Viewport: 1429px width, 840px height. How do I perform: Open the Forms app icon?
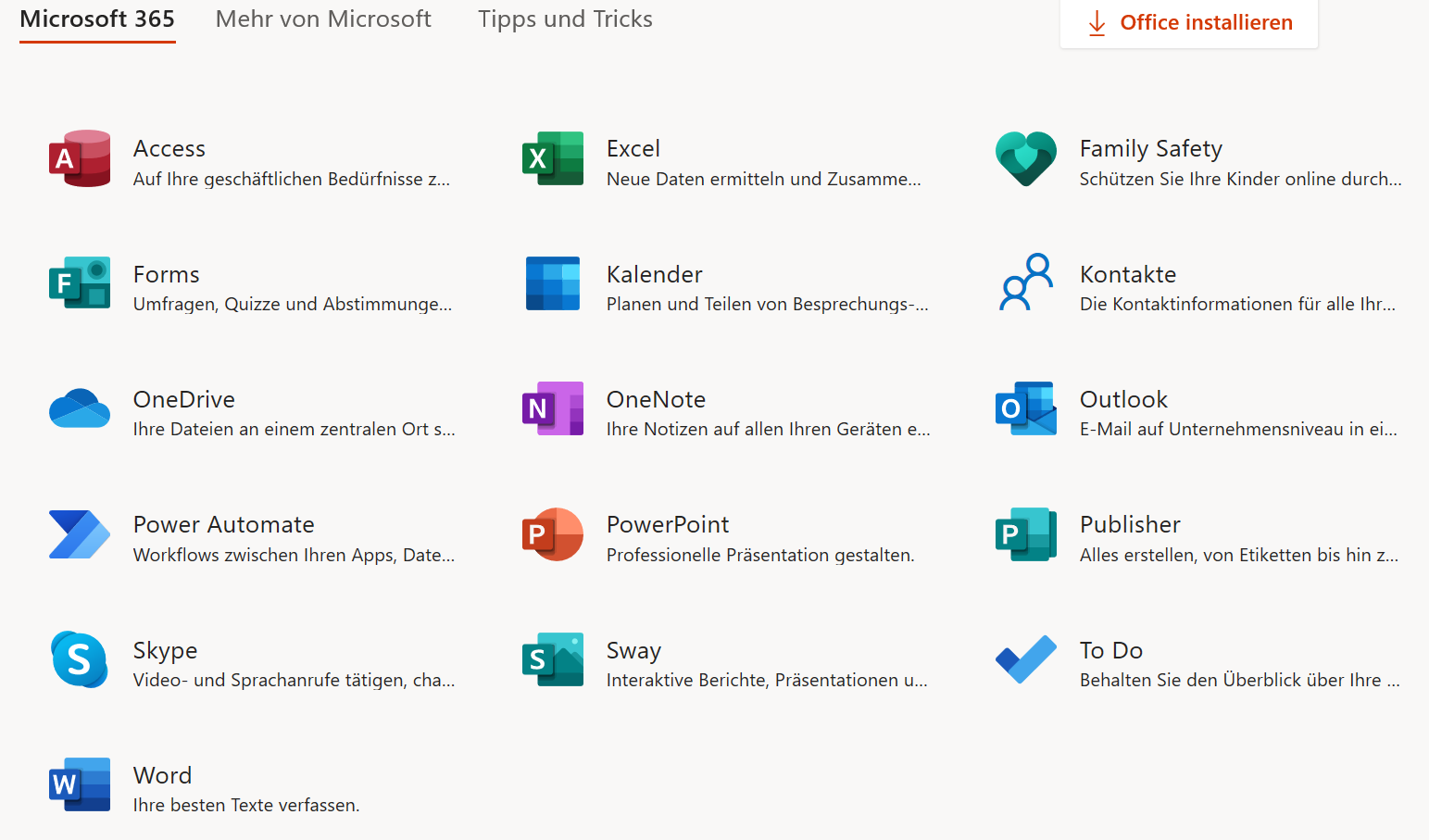(80, 283)
